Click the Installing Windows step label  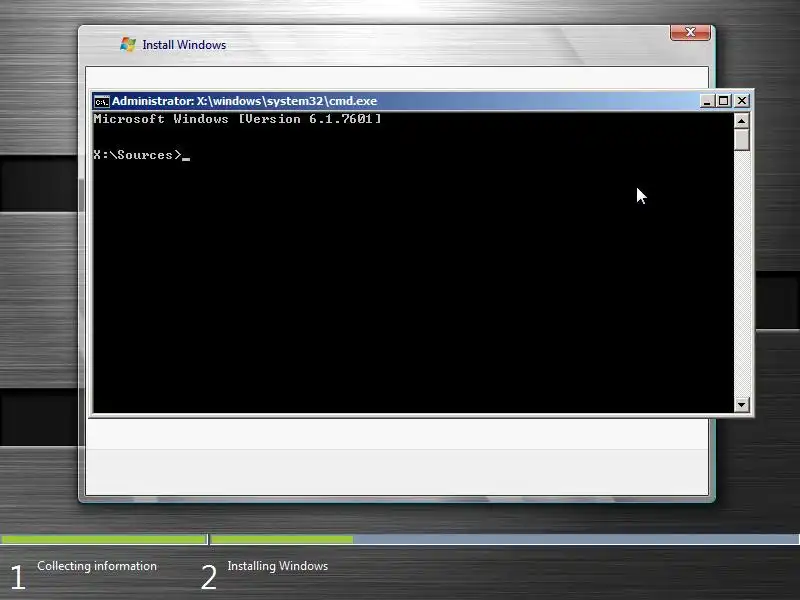[x=278, y=566]
